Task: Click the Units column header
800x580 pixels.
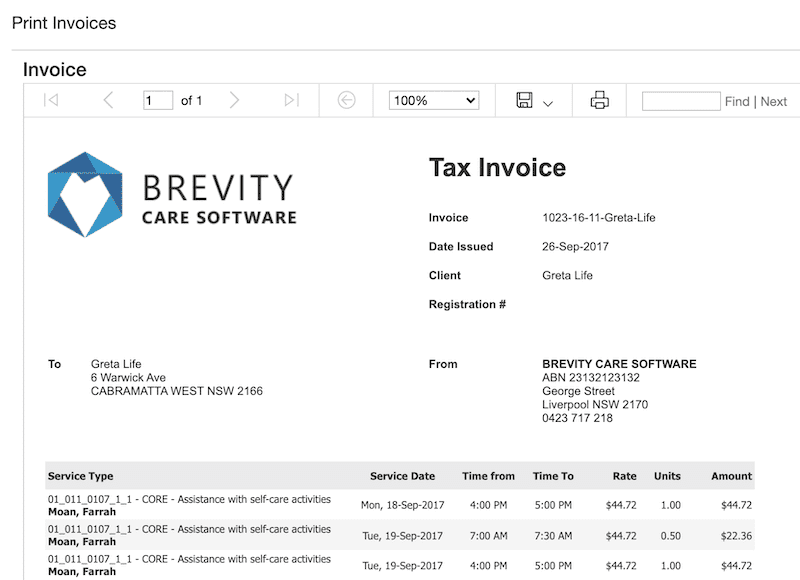Action: [x=667, y=476]
